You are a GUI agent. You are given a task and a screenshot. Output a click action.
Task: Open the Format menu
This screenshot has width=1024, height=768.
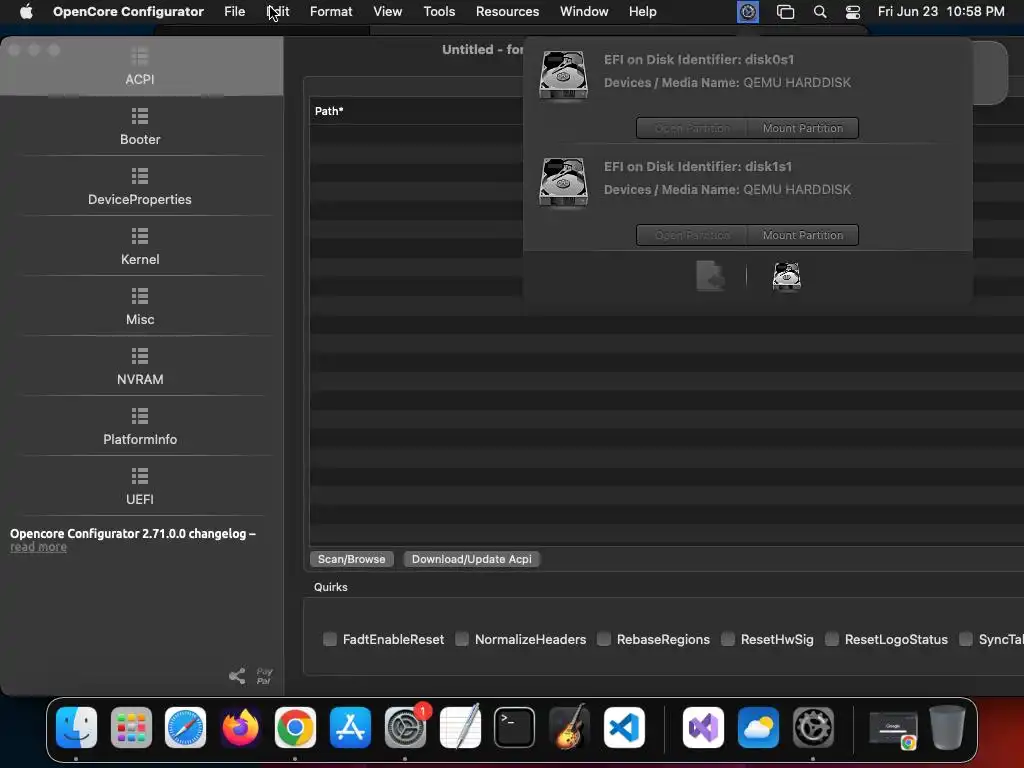[x=331, y=12]
